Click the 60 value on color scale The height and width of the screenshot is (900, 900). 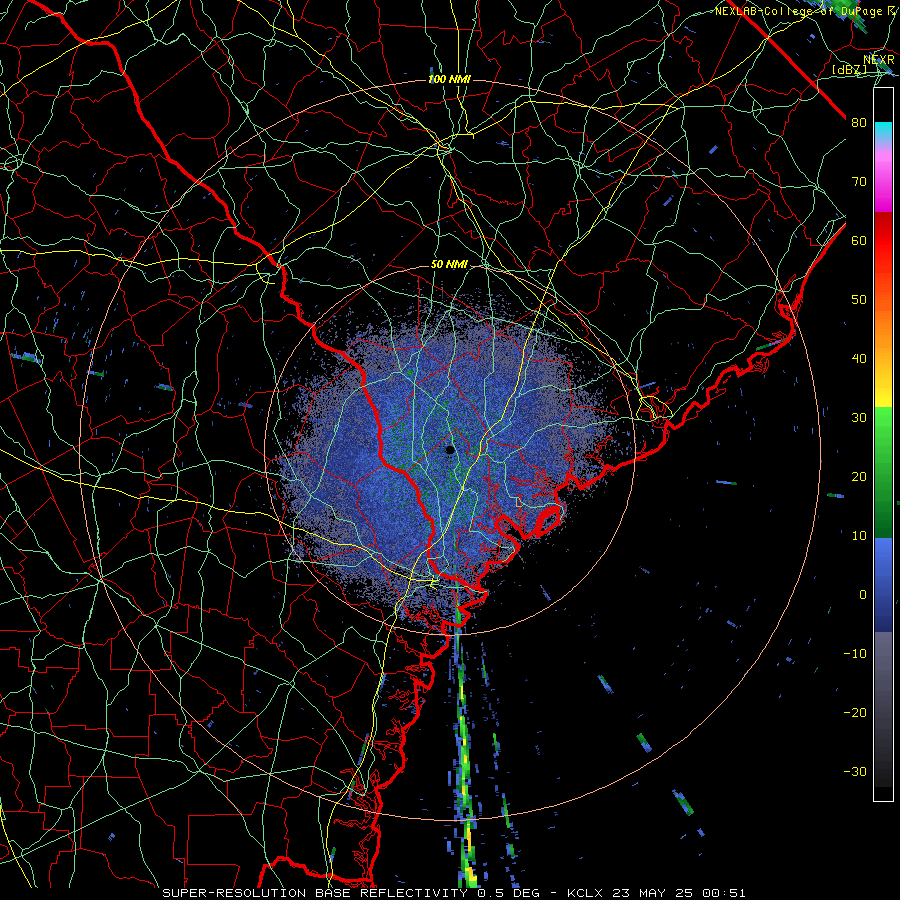(859, 241)
